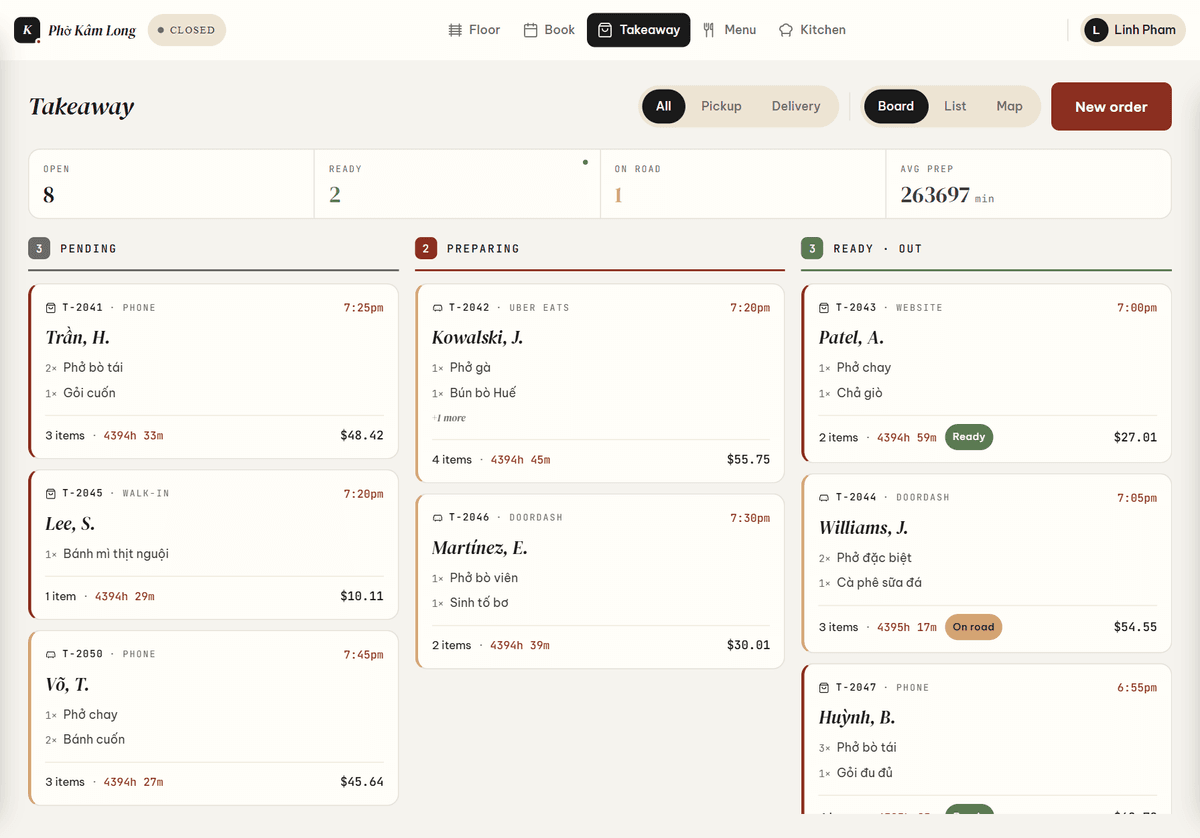1200x838 pixels.
Task: Open order card for Kowalski, J.
Action: pyautogui.click(x=600, y=384)
